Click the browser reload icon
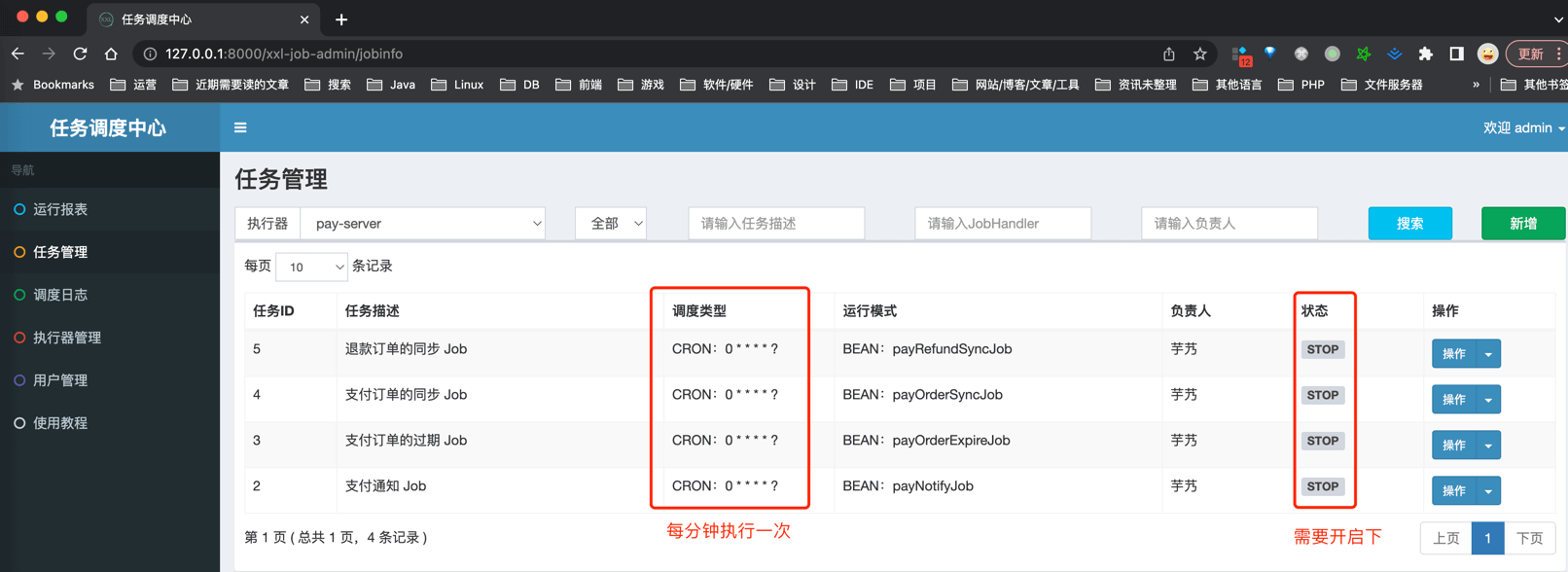Viewport: 1568px width, 572px height. click(x=80, y=54)
